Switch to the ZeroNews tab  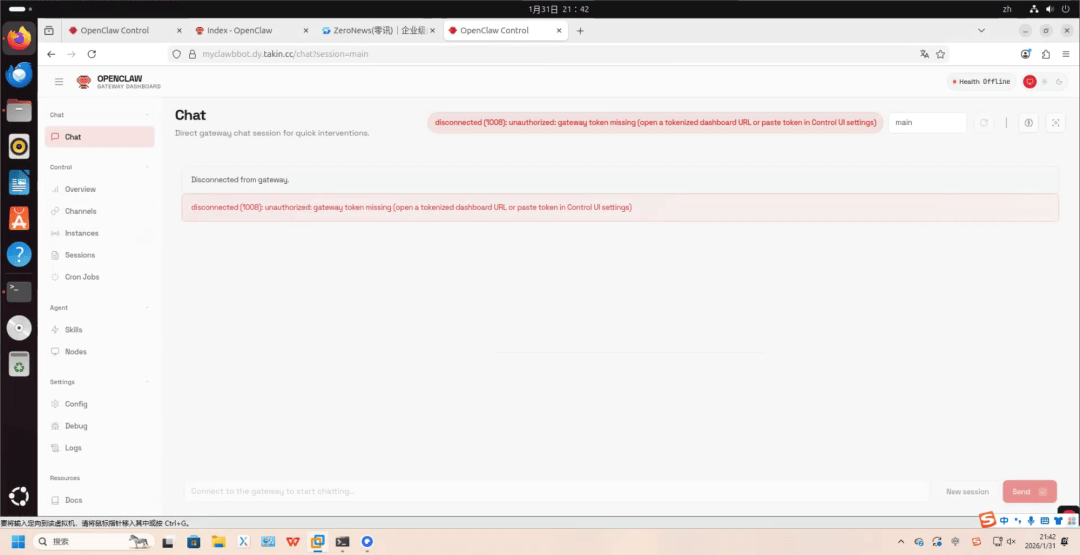coord(377,30)
